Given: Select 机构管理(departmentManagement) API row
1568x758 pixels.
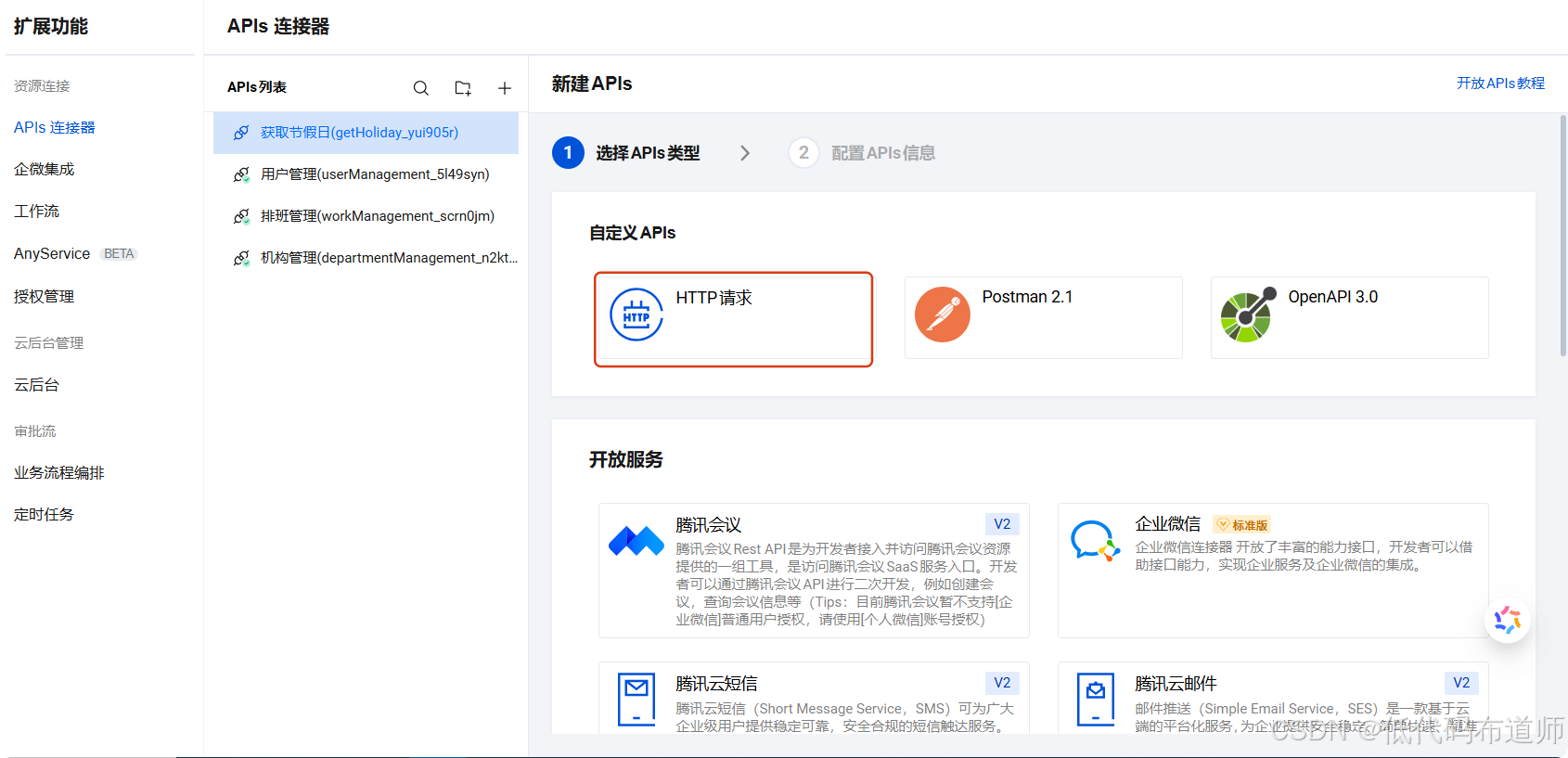Looking at the screenshot, I should point(366,258).
